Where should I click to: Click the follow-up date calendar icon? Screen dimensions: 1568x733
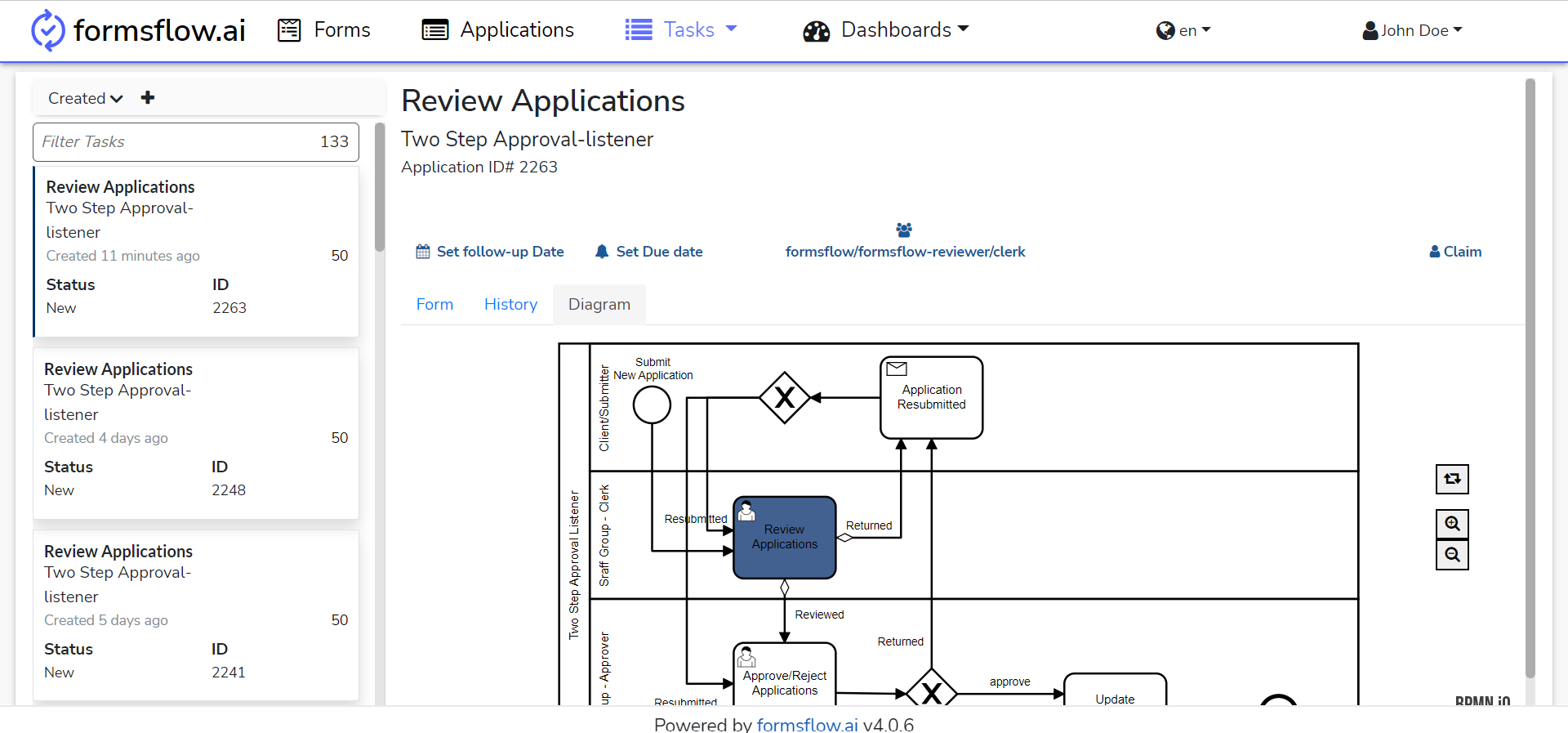(423, 252)
